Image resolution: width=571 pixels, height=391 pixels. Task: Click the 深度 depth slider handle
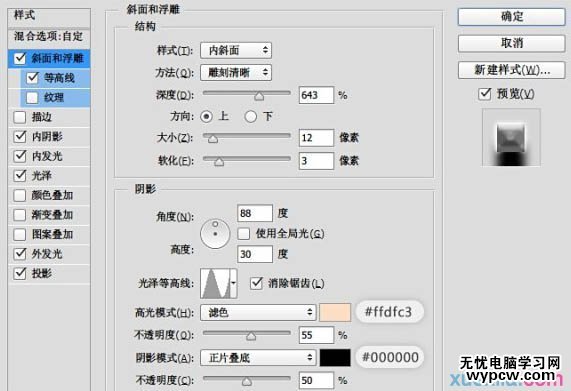[259, 96]
